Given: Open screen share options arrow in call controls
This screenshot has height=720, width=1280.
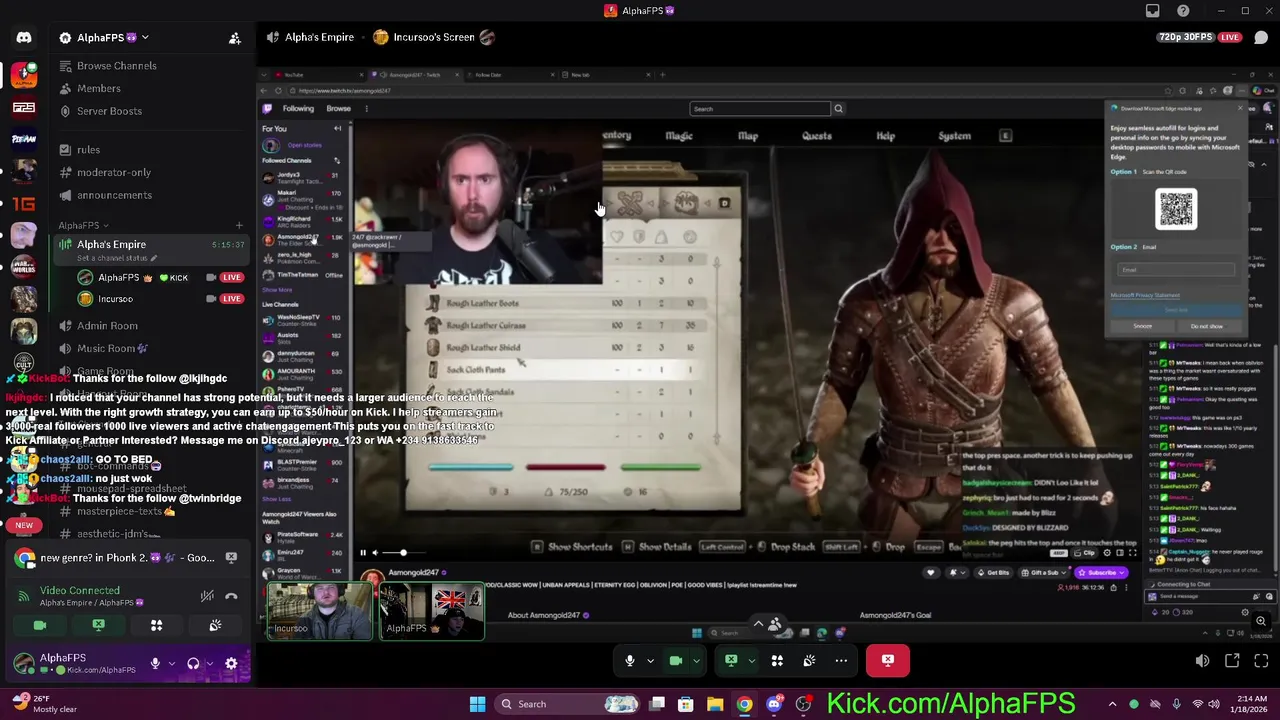Looking at the screenshot, I should point(751,661).
